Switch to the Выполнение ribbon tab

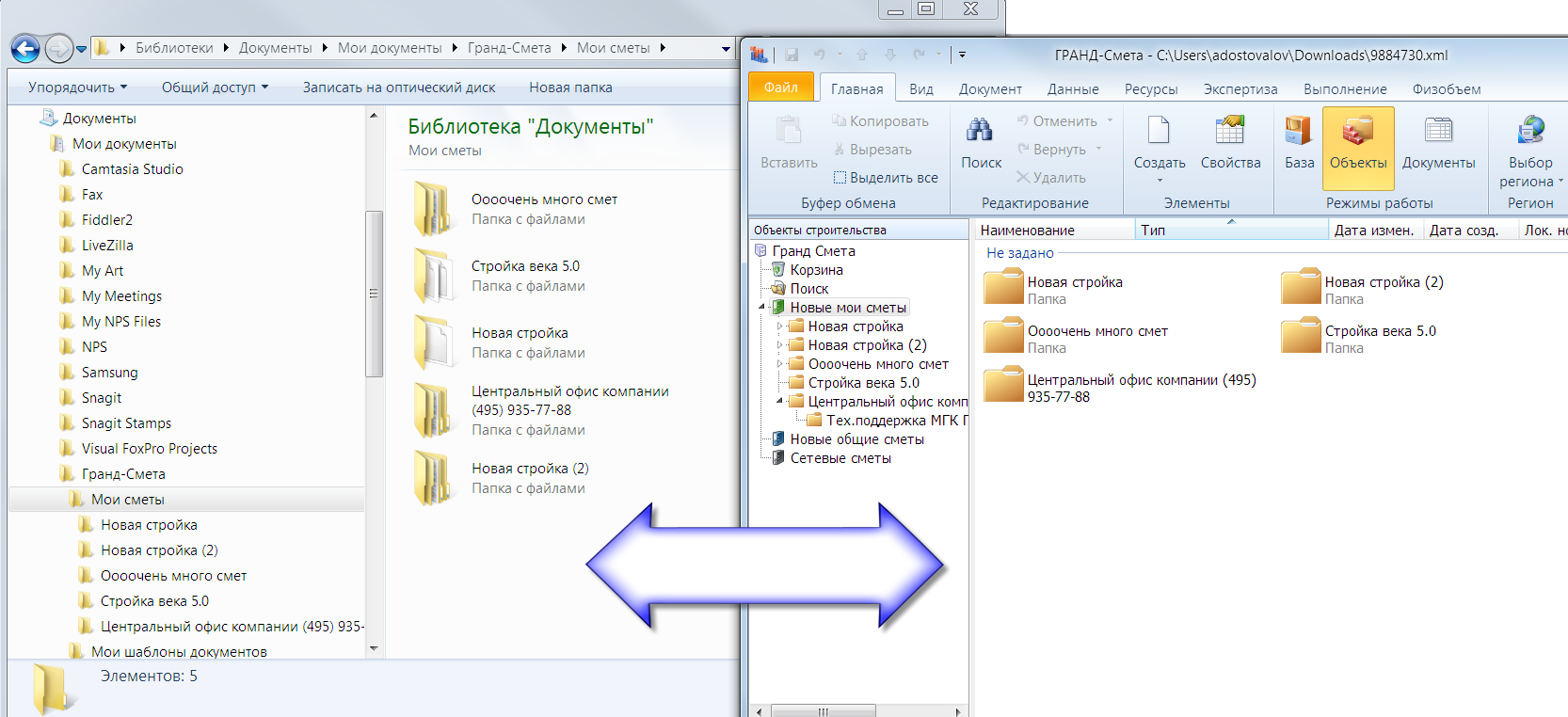1345,89
